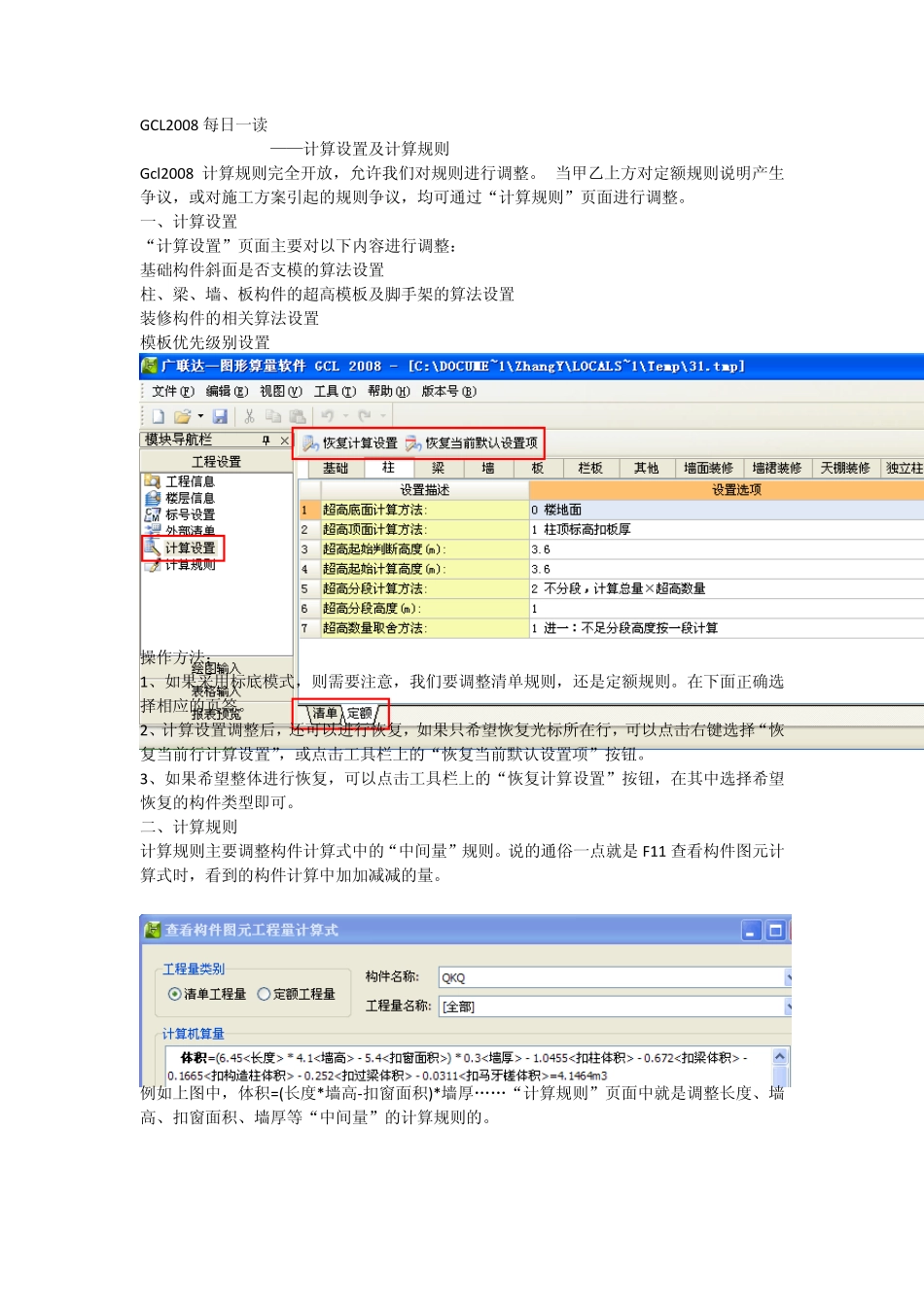Select 定额工程量 radio button
Viewport: 924px width, 1307px height.
point(296,994)
